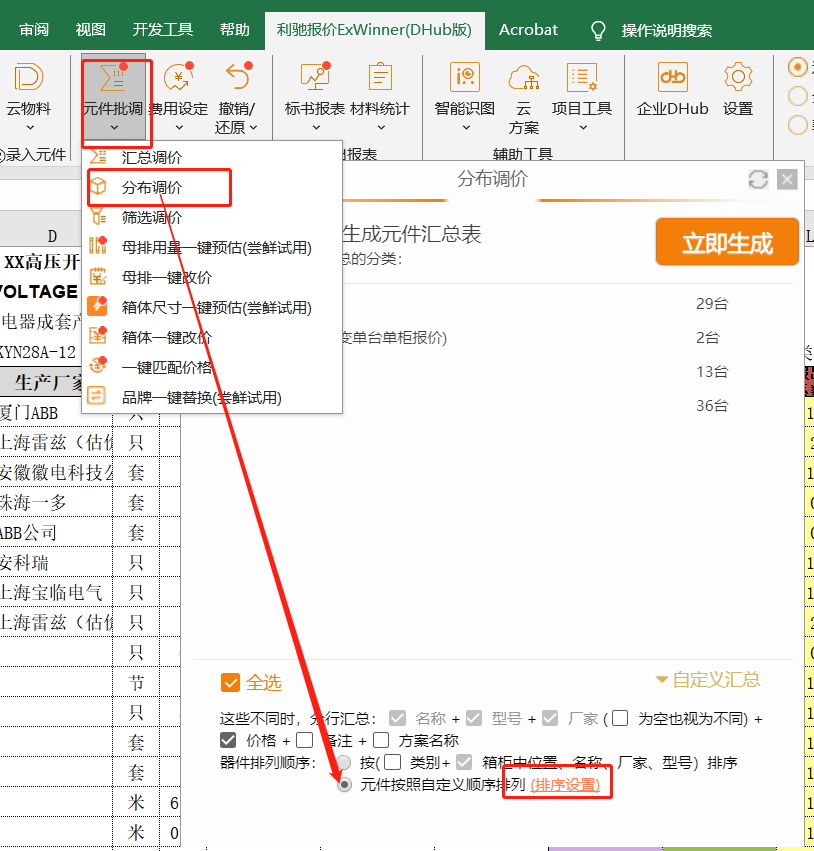Open the 设置 gear in the ribbon
814x851 pixels.
pyautogui.click(x=738, y=90)
